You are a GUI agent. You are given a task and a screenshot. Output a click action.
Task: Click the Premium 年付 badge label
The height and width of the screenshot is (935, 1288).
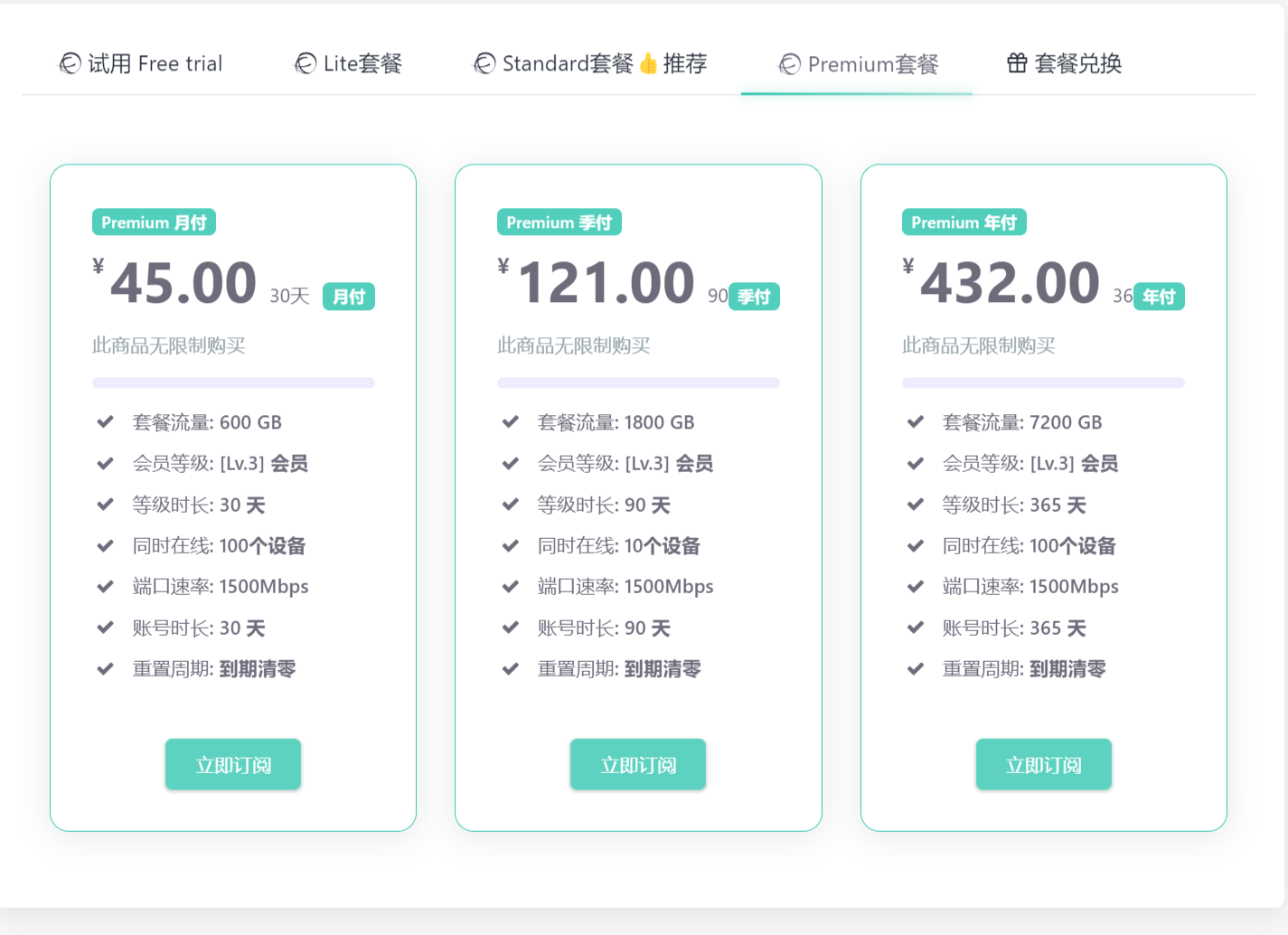point(964,222)
